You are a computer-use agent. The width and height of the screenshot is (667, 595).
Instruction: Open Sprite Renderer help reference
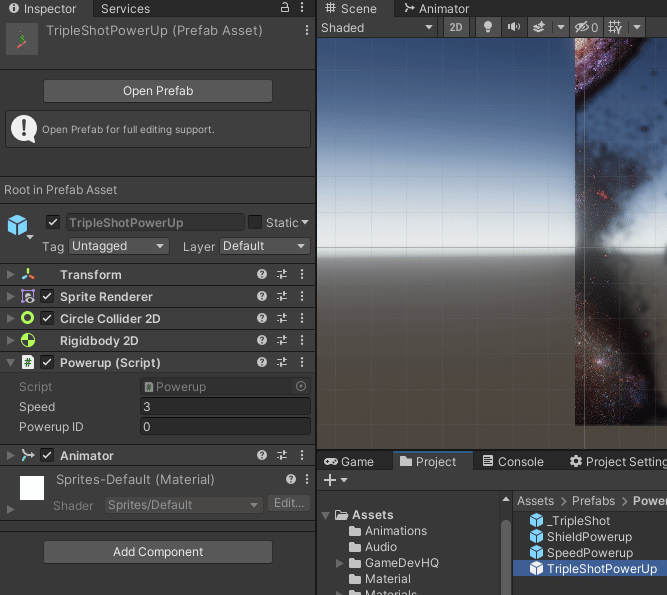[x=262, y=296]
